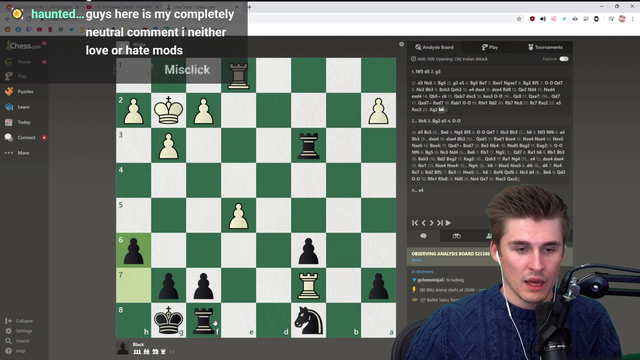Click the Facebook bookmark icon in bookmarks bar
The width and height of the screenshot is (640, 360).
18,29
